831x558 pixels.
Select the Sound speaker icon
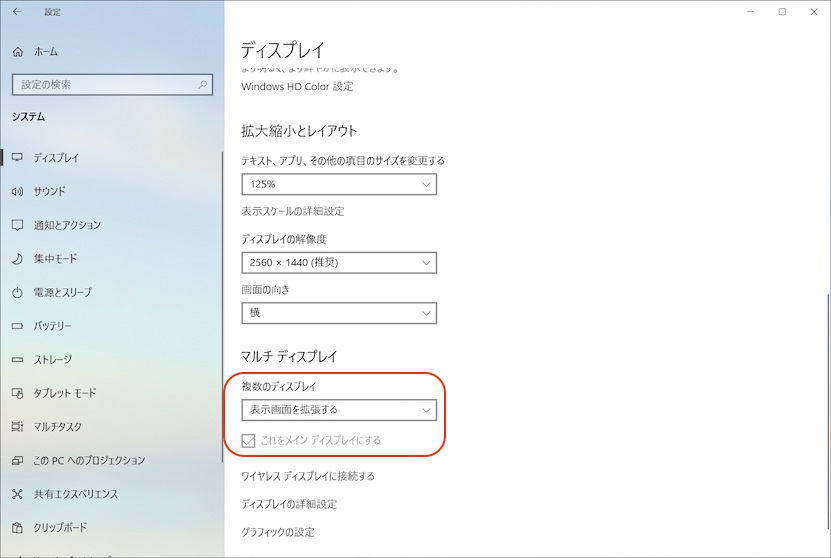tap(17, 191)
